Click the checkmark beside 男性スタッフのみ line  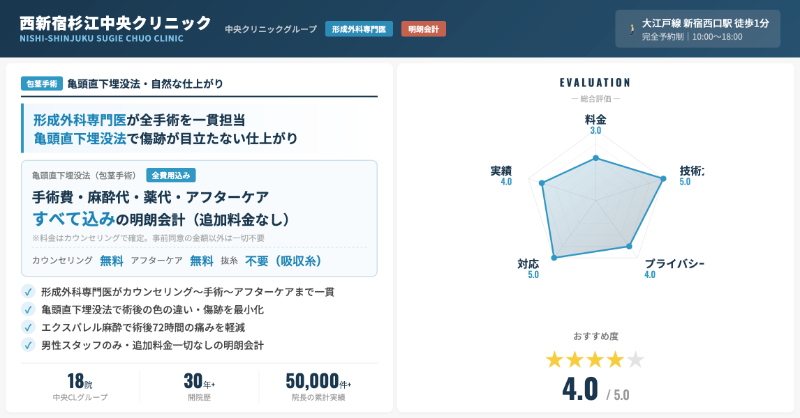[27, 345]
